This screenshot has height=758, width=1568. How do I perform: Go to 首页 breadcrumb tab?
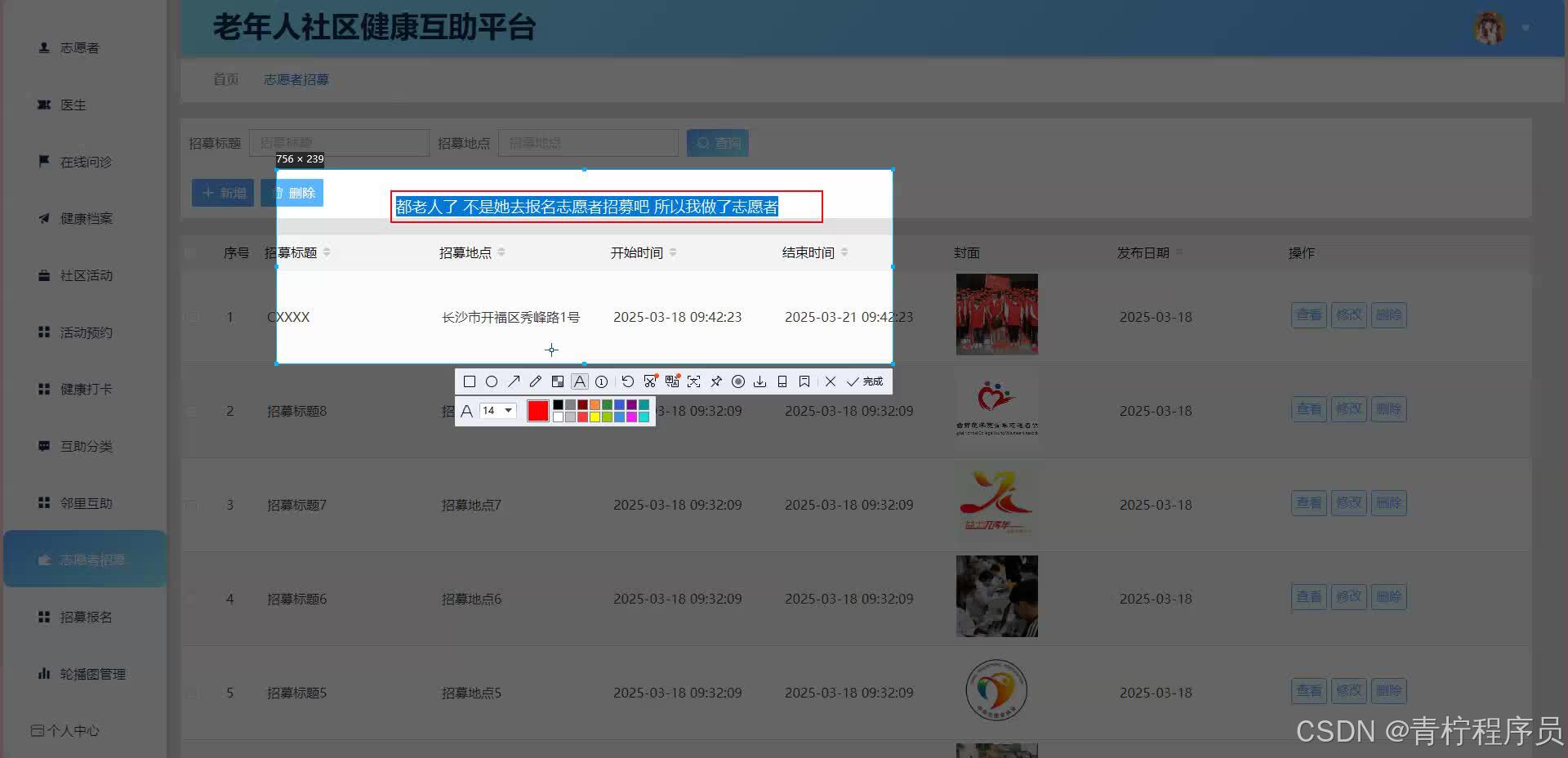225,79
